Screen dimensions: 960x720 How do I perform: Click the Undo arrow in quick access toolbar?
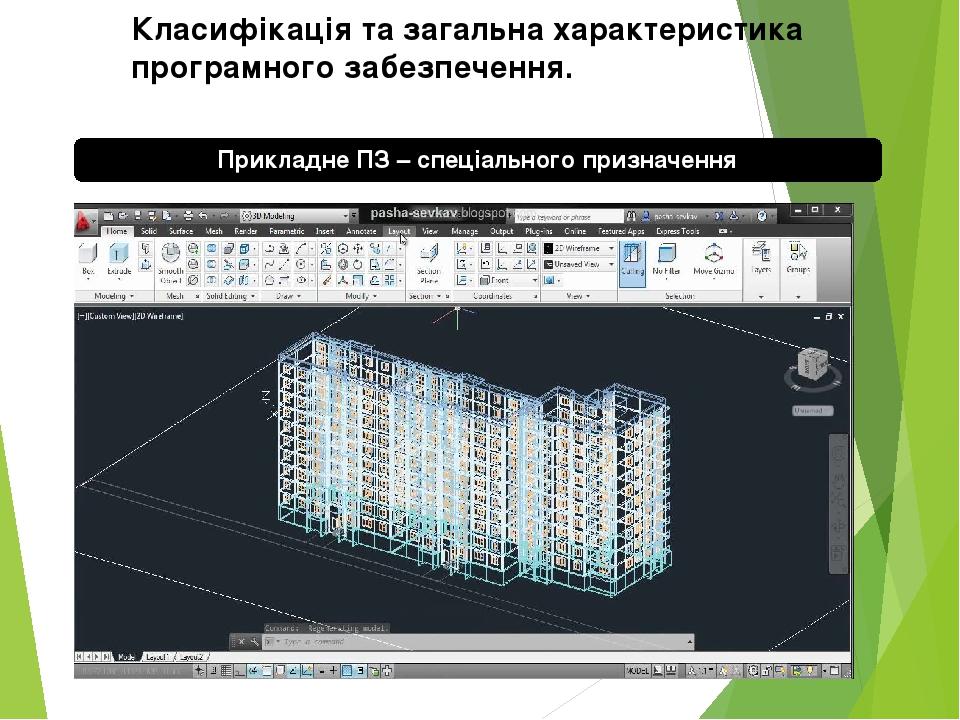coord(203,216)
